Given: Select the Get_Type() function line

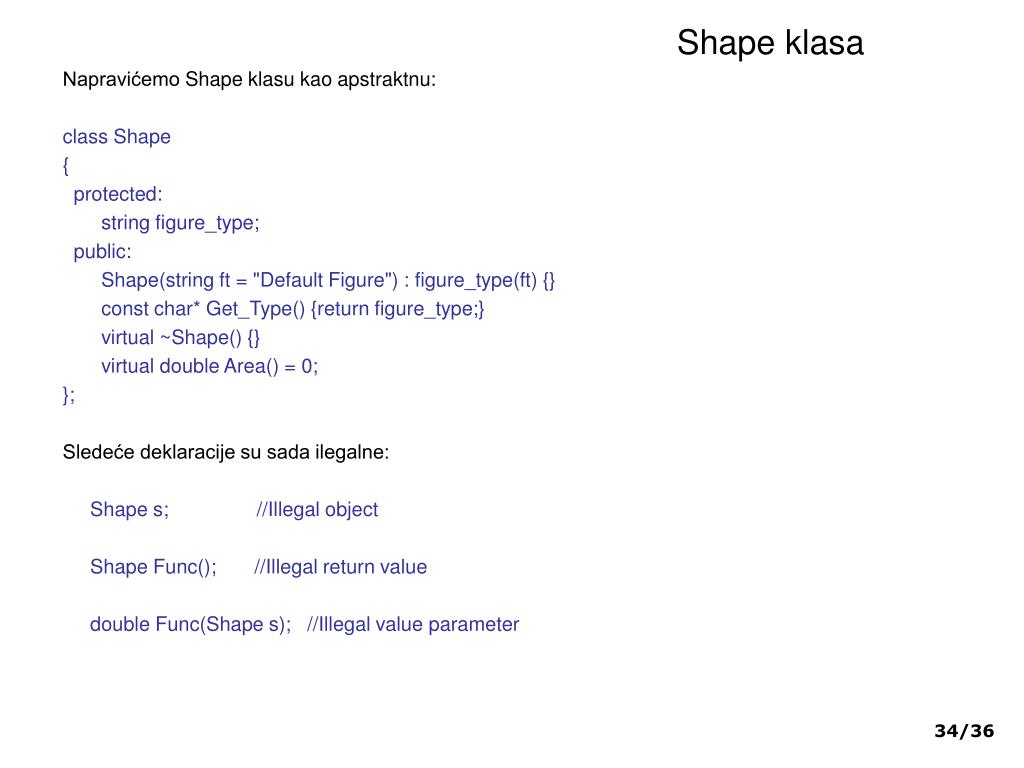Looking at the screenshot, I should [293, 309].
